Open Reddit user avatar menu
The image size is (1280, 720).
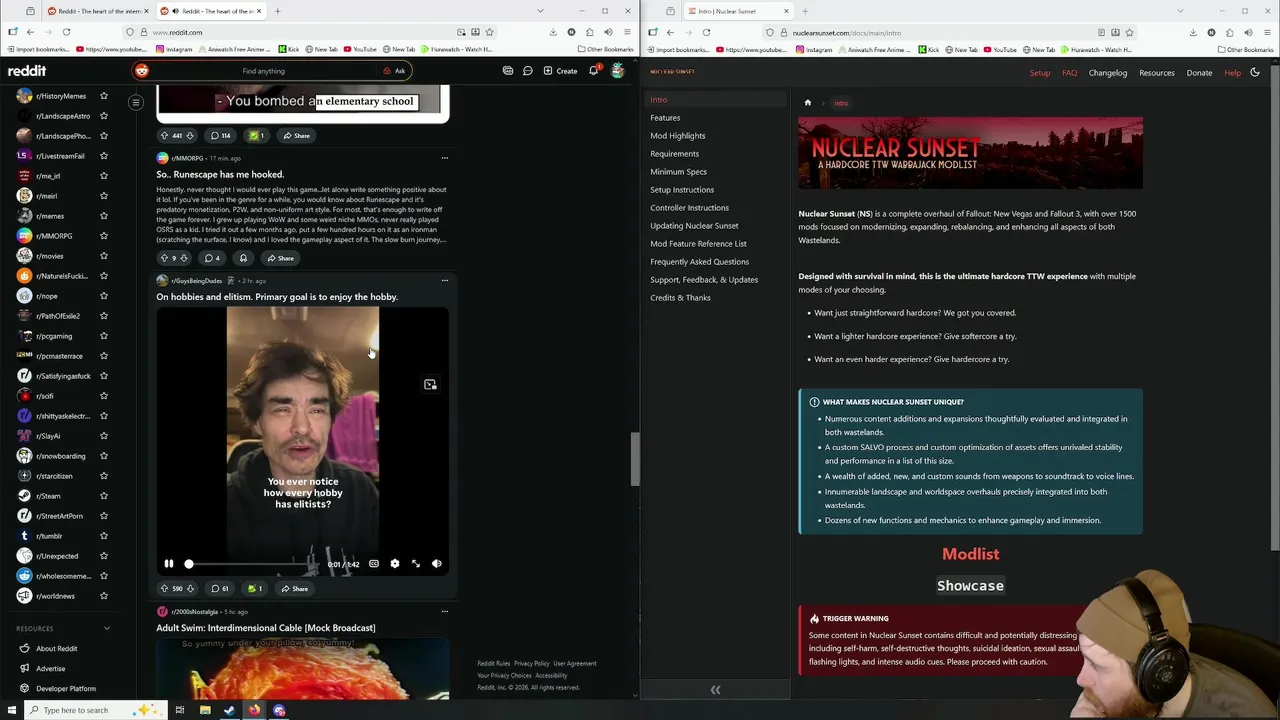(618, 71)
